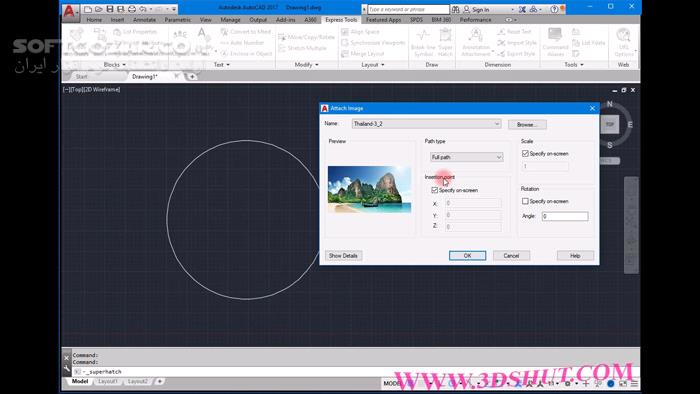700x394 pixels.
Task: Uncheck Insertion point Specify on-screen checkbox
Action: tap(434, 190)
